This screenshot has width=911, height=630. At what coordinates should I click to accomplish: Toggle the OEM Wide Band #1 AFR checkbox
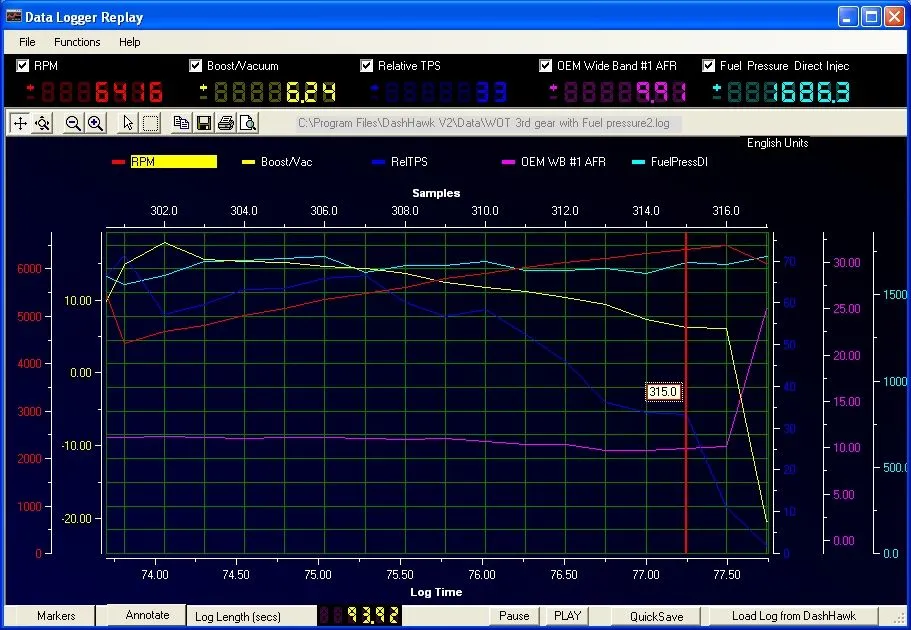(545, 66)
